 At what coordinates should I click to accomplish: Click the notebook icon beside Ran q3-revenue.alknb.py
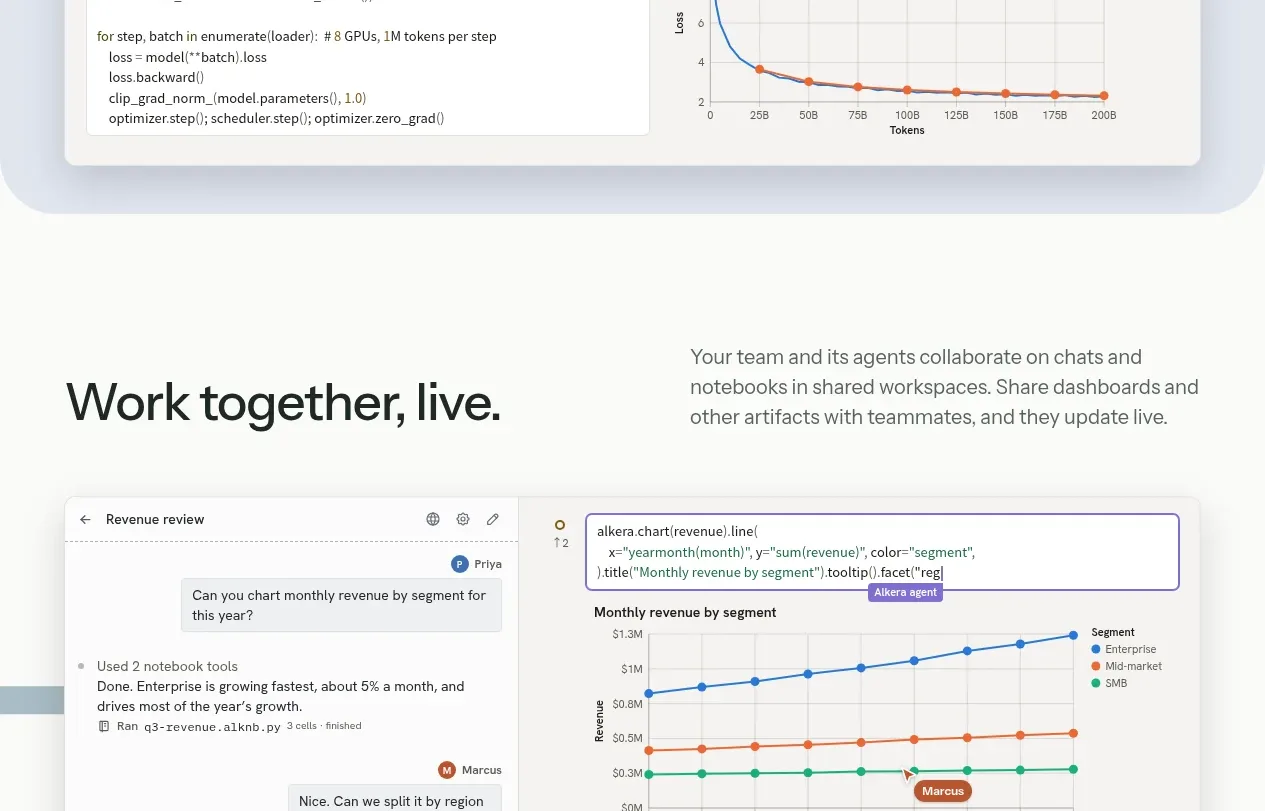pyautogui.click(x=103, y=726)
